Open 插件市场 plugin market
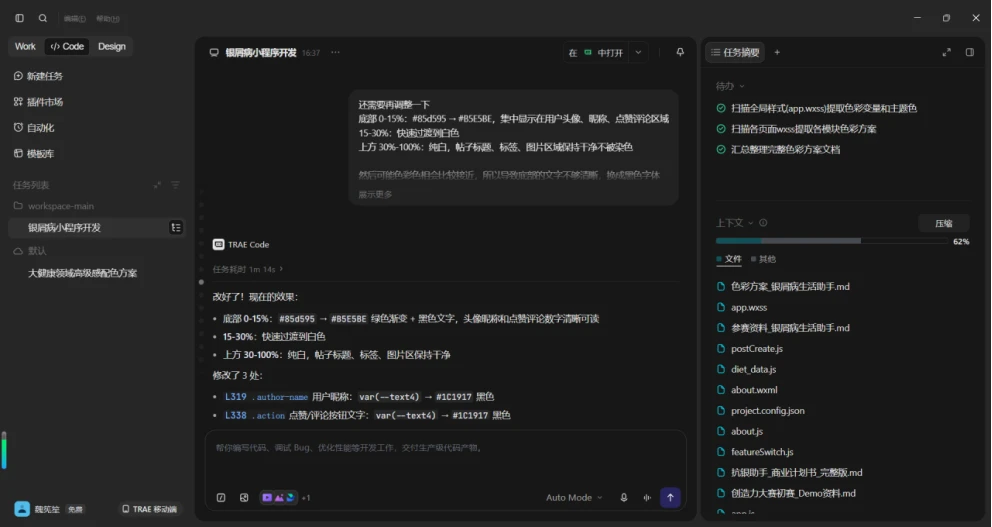Viewport: 992px width, 527px height. [x=38, y=102]
